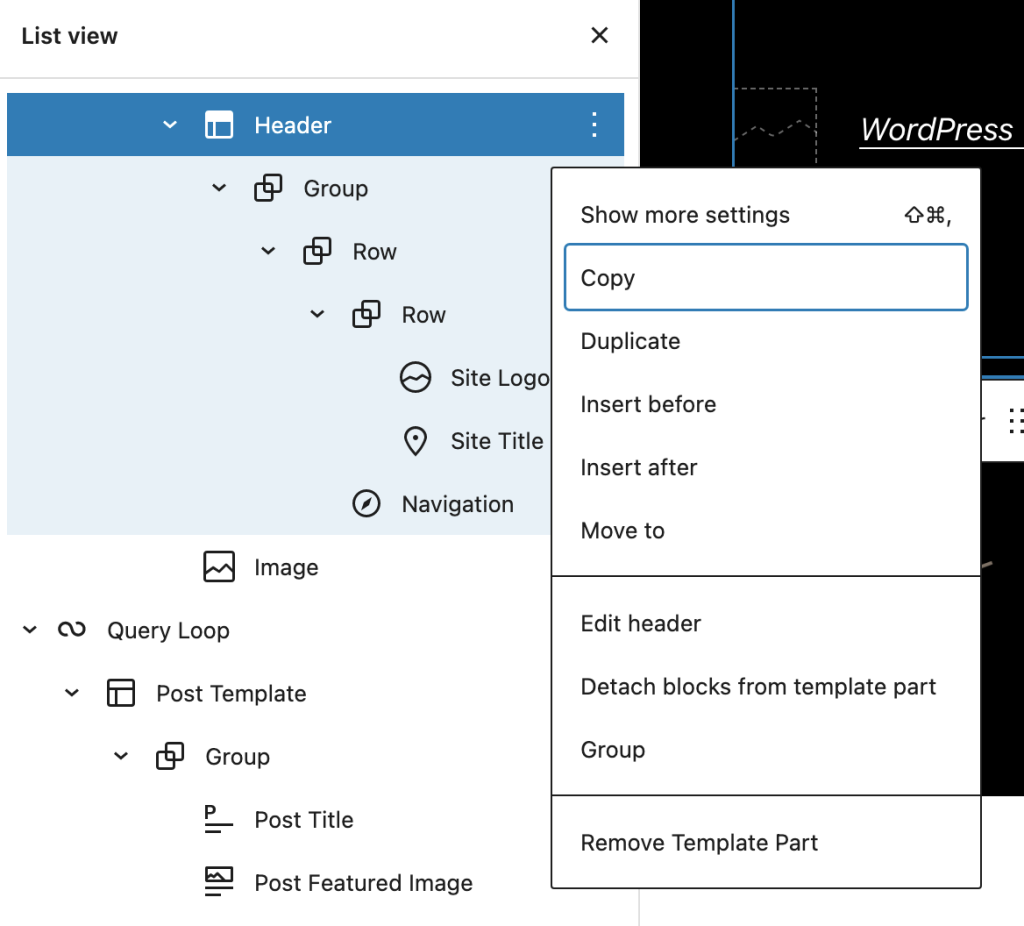
Task: Click the Post Featured Image icon
Action: click(x=218, y=882)
